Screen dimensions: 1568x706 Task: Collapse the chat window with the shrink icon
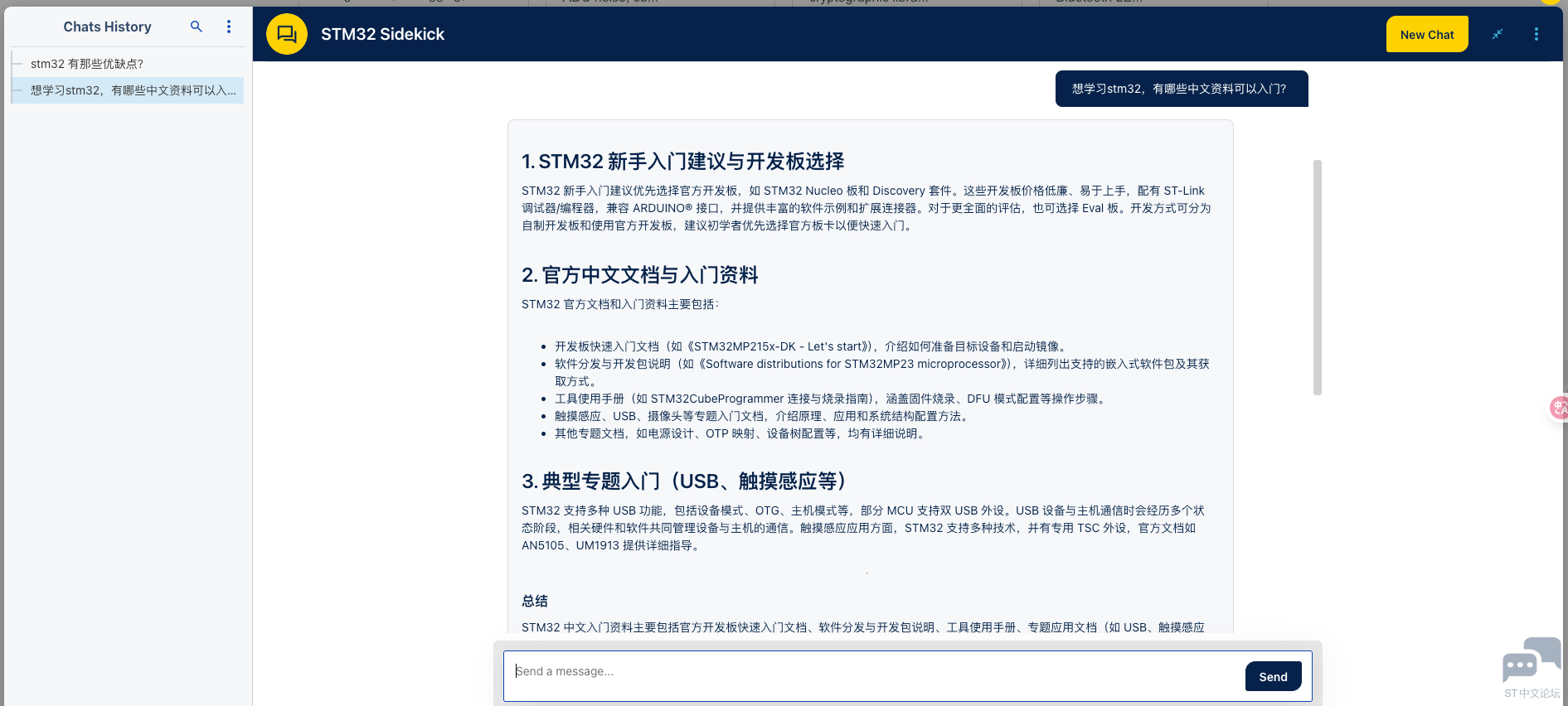[1498, 34]
